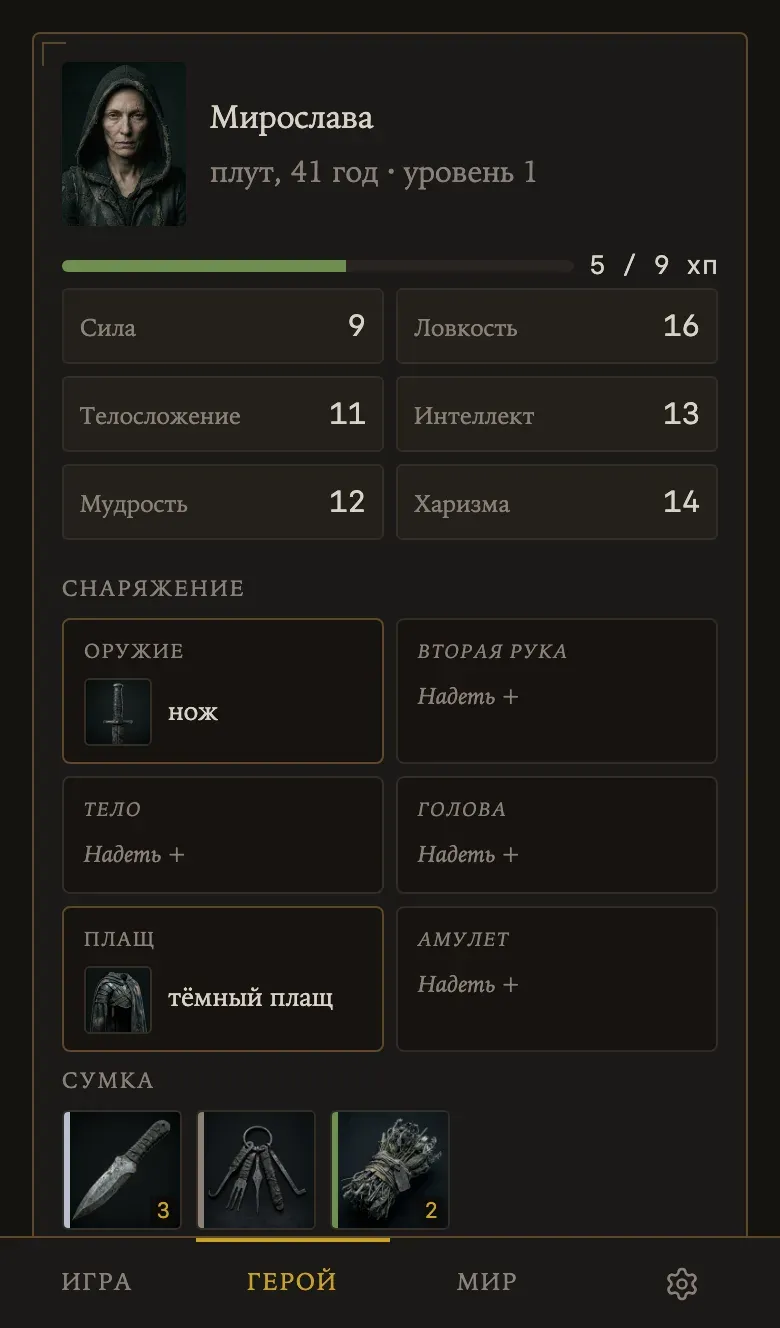Click the green health points bar
This screenshot has width=780, height=1328.
click(x=318, y=266)
